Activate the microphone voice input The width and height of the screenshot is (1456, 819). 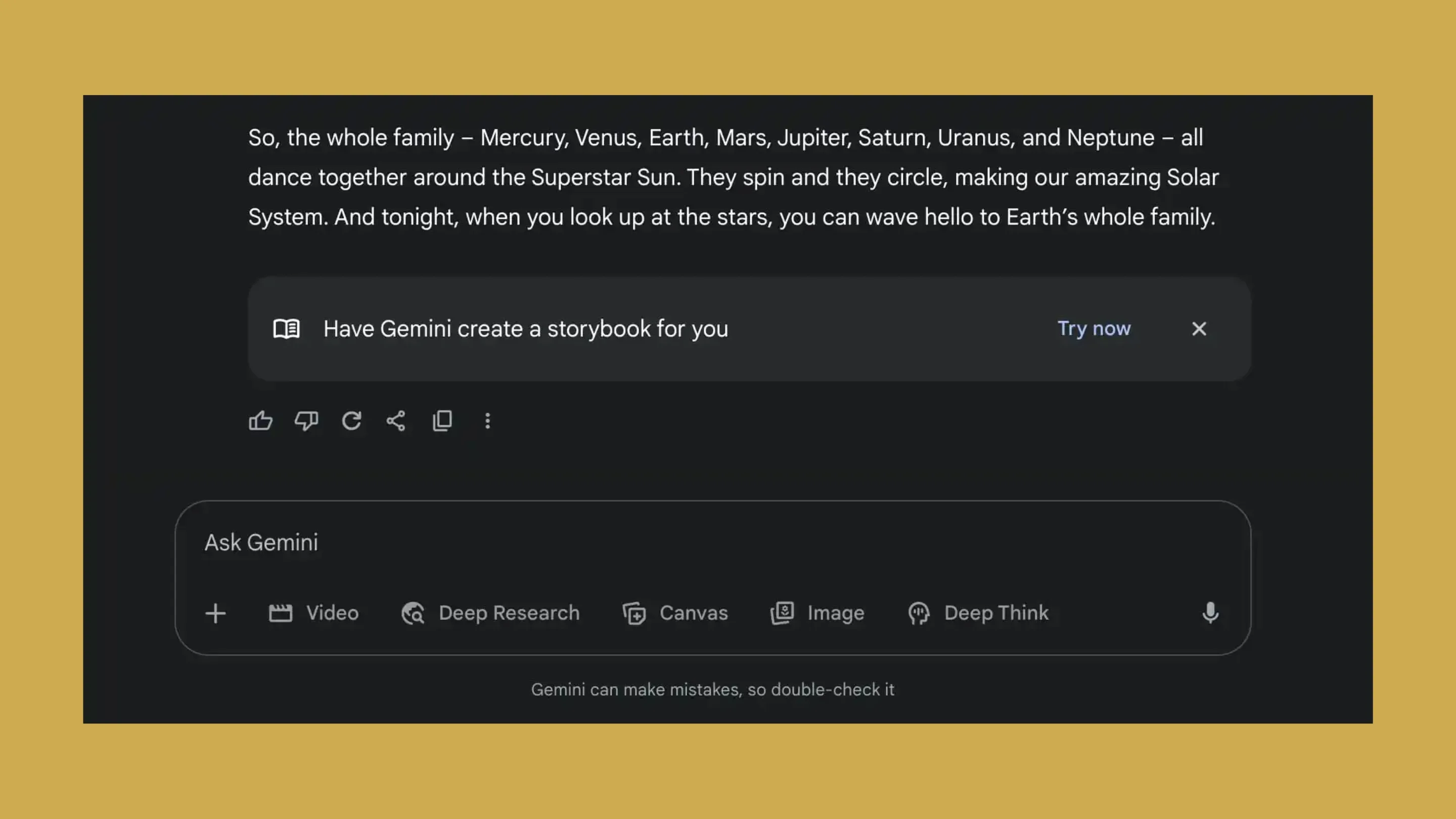[x=1210, y=613]
